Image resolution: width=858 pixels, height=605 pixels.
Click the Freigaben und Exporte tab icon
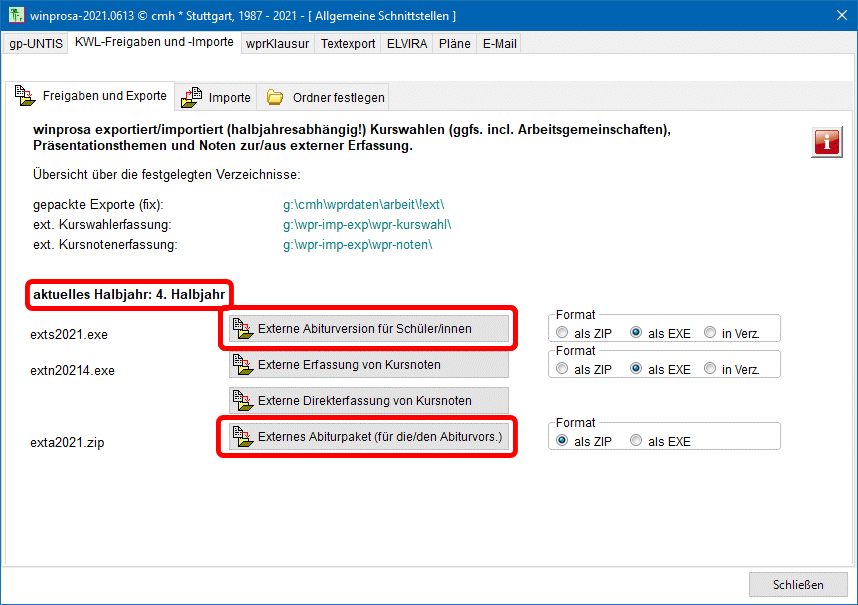click(25, 96)
